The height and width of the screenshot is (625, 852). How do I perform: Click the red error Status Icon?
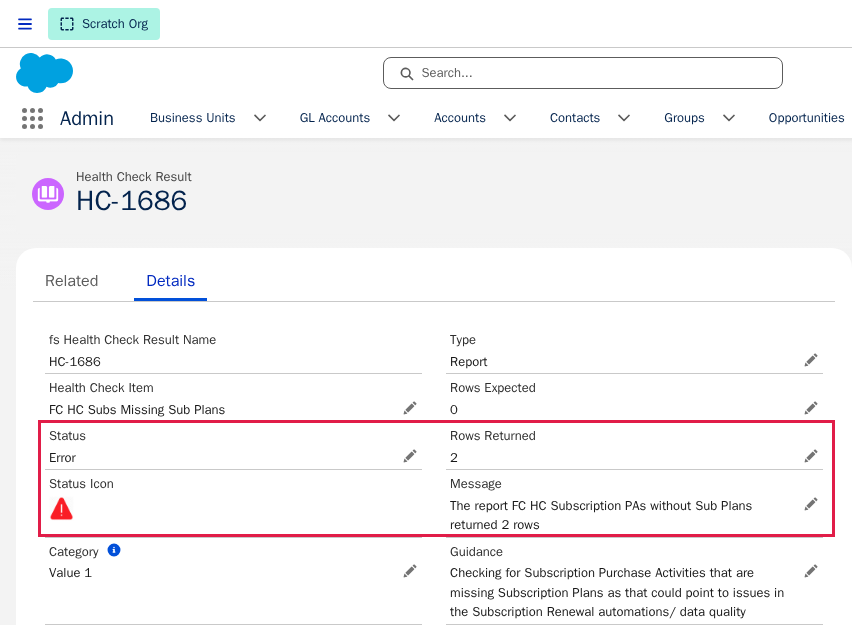(61, 509)
